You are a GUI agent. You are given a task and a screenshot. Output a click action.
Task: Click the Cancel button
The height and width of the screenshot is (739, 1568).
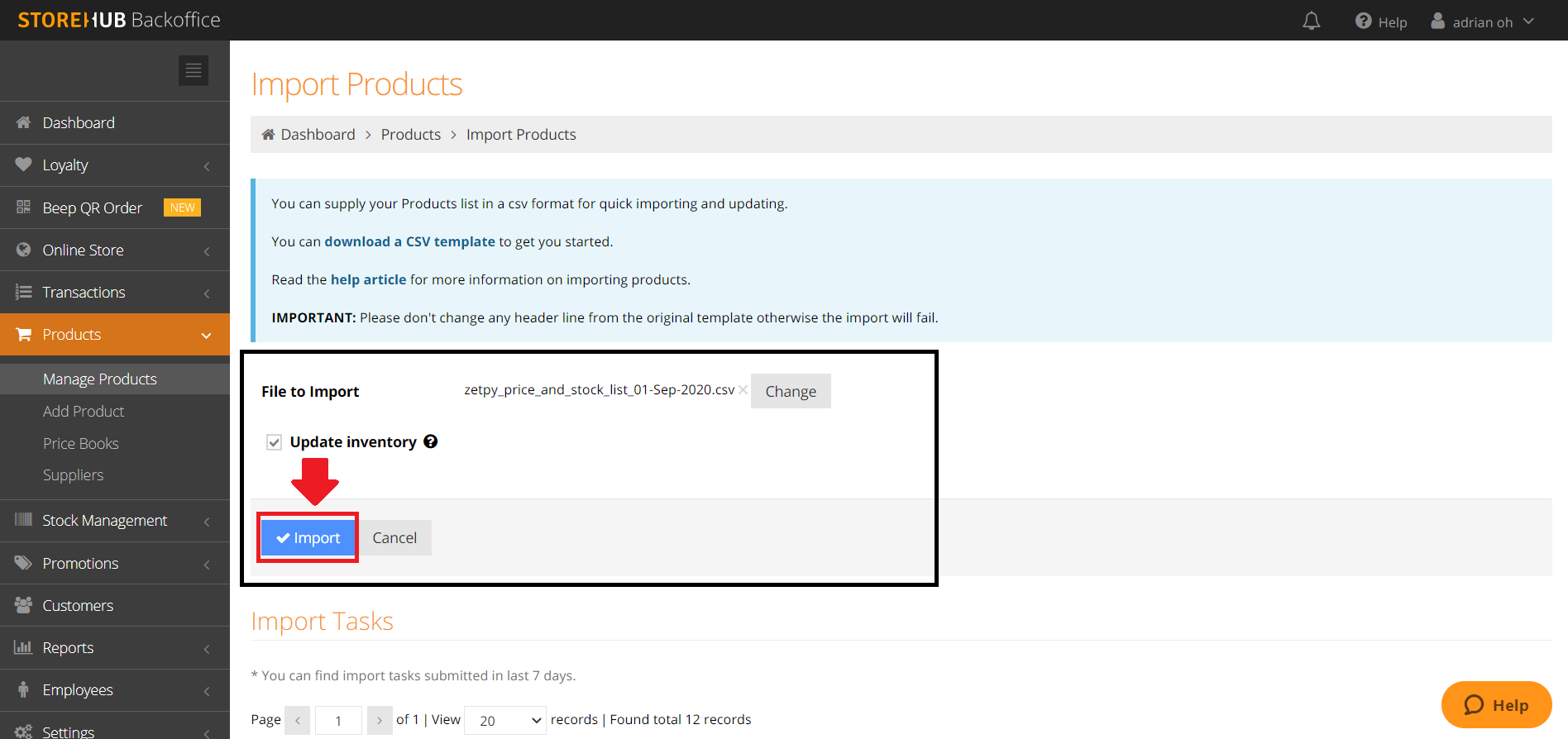[394, 537]
